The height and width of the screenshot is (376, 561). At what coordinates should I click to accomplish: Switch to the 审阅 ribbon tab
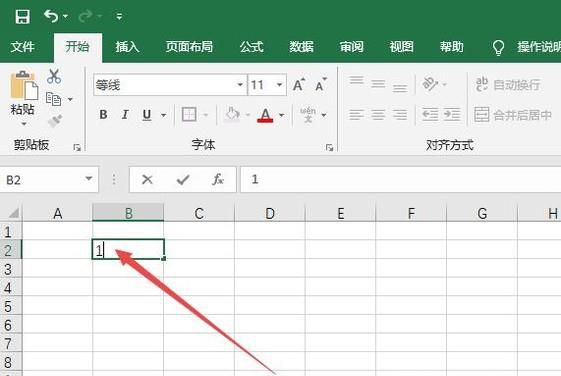pos(351,47)
